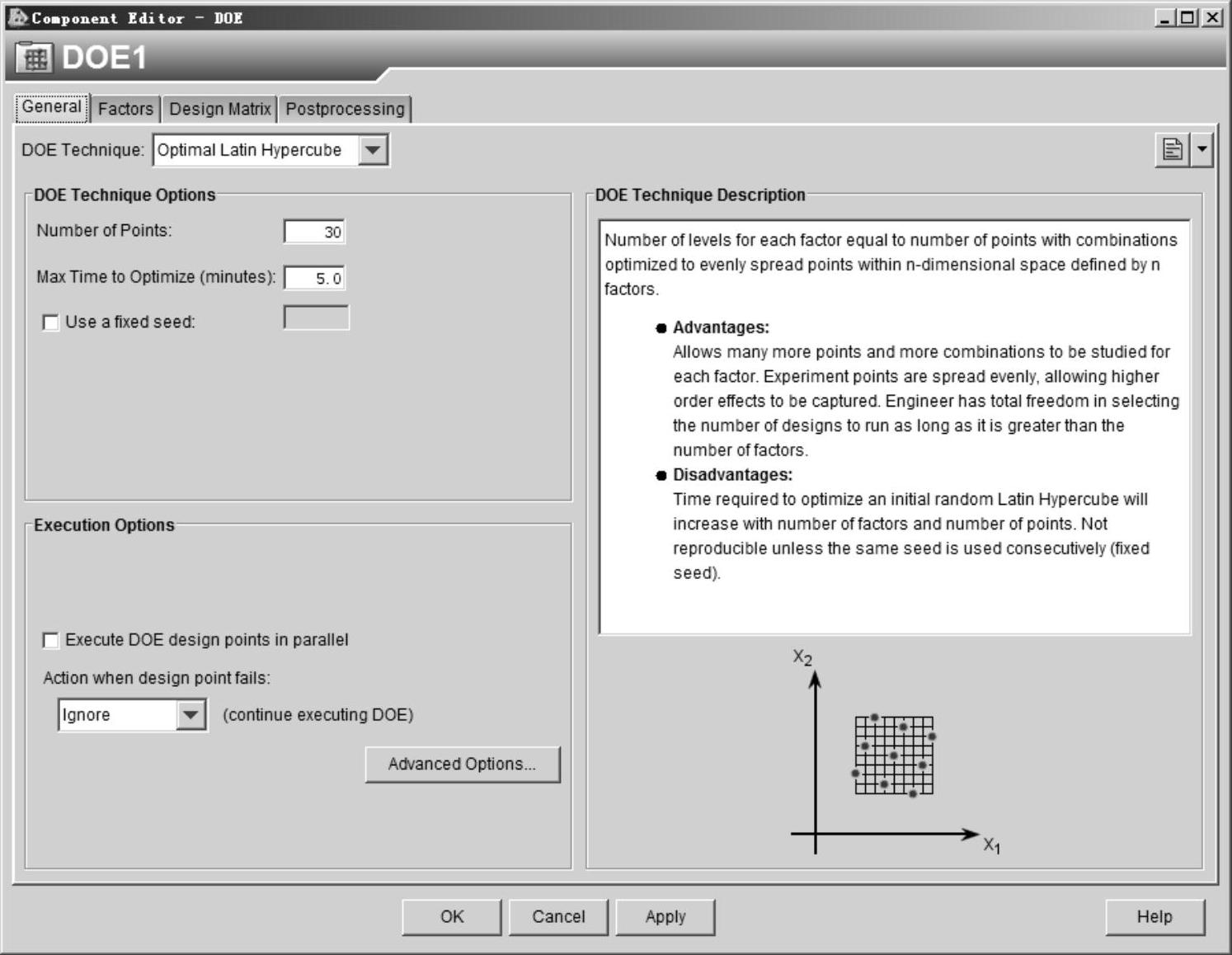
Task: Click the document view icon at top right
Action: coord(1172,149)
